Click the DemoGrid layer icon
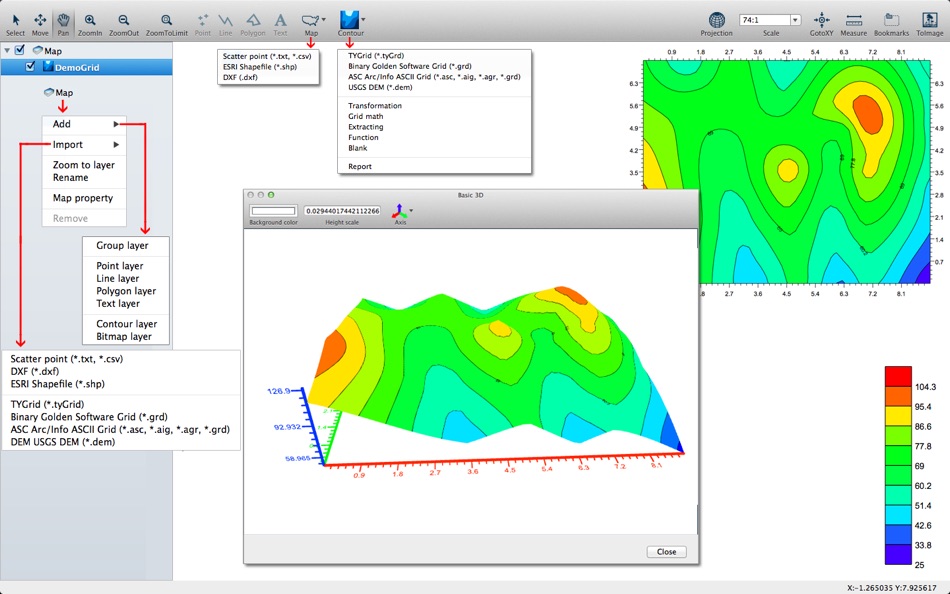 pos(48,67)
